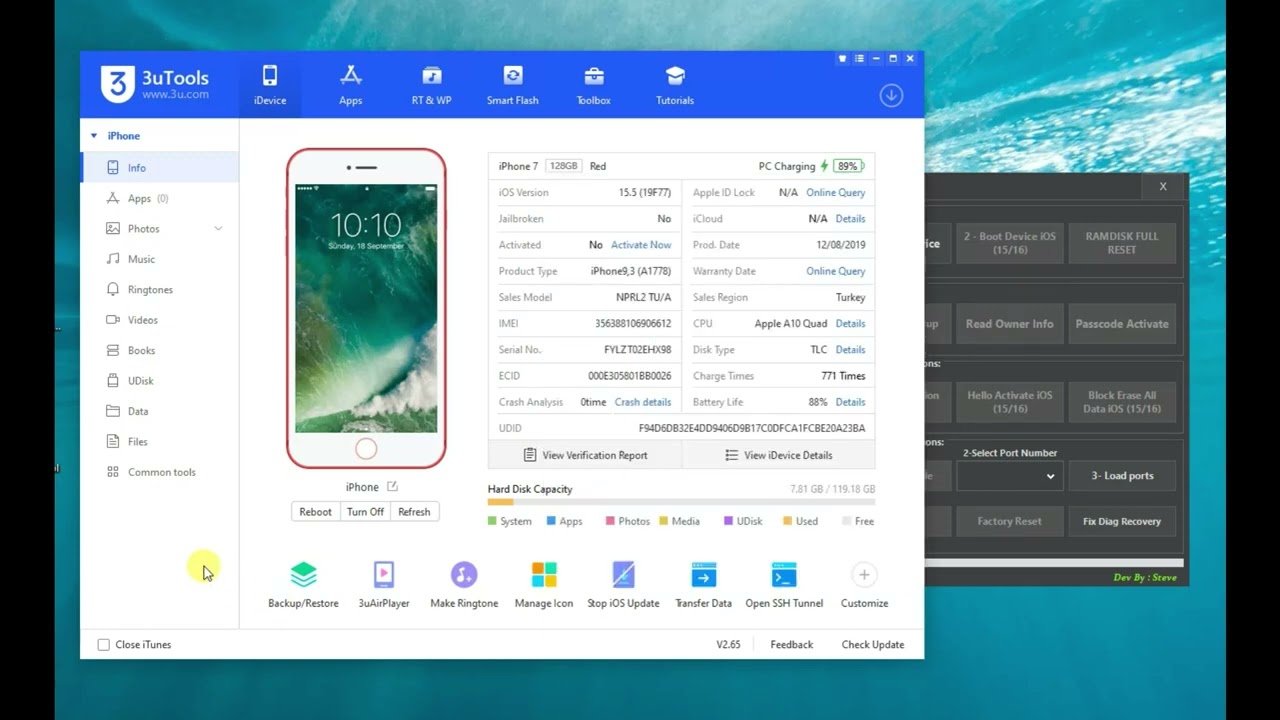Select Common tools in sidebar

coord(160,472)
